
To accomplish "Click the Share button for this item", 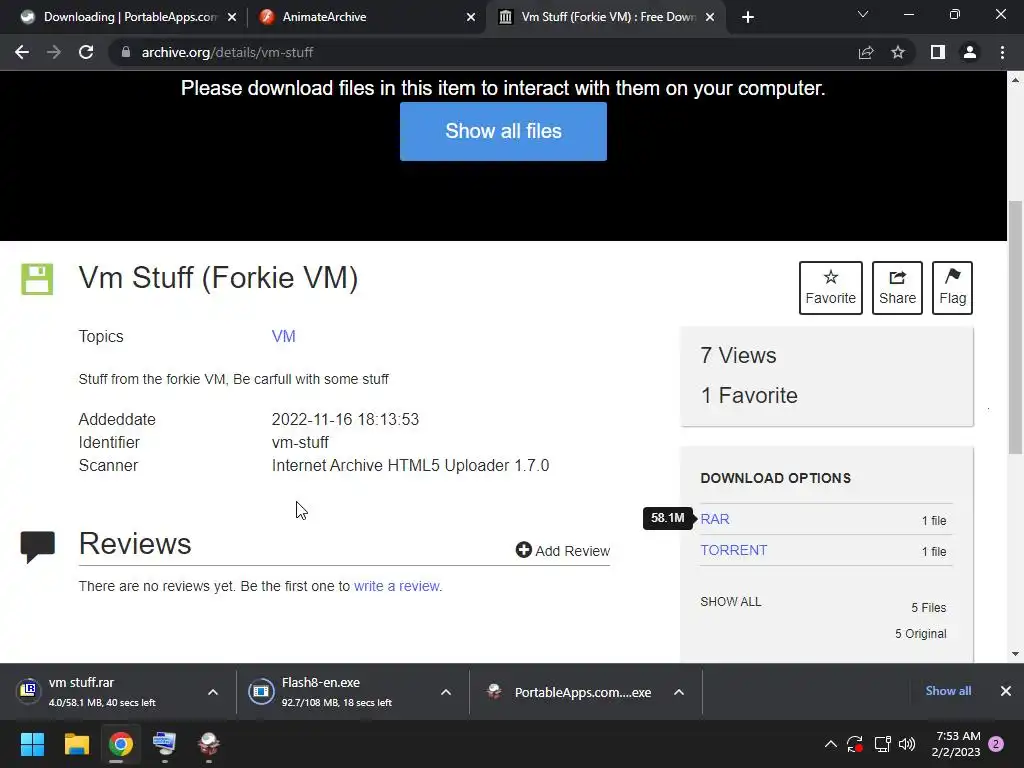I will pyautogui.click(x=897, y=287).
